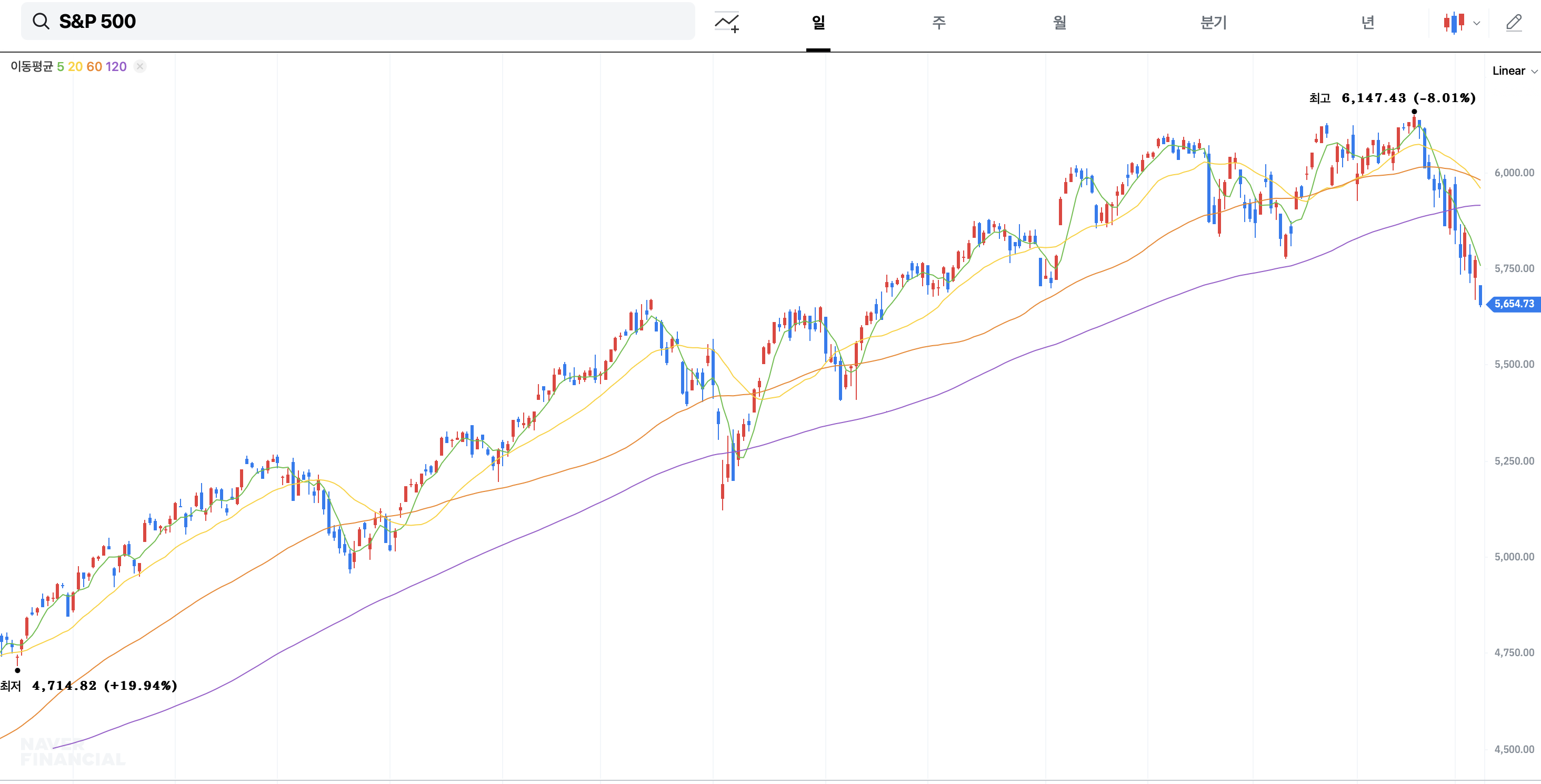
Task: Switch to the 월 (monthly) tab
Action: pos(1059,23)
